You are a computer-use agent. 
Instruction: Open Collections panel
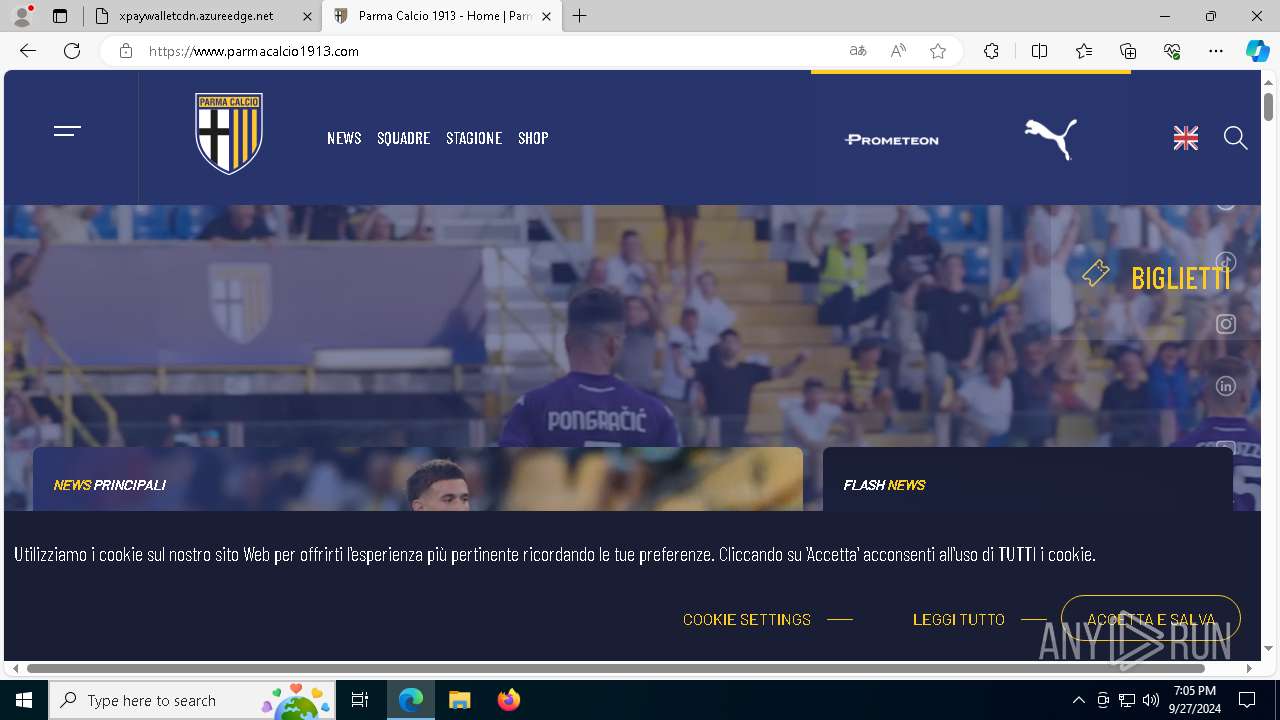coord(1128,51)
